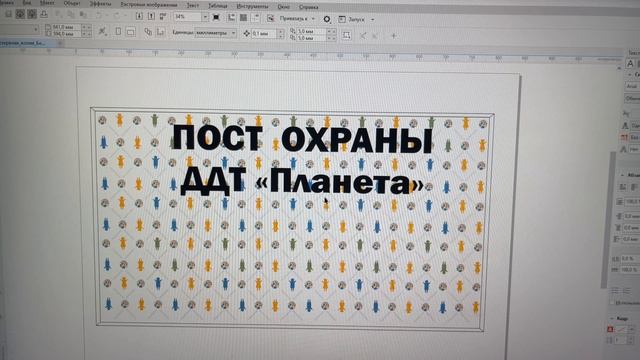The height and width of the screenshot is (360, 640).
Task: Click the nudge distance spinner arrows
Action: [280, 34]
